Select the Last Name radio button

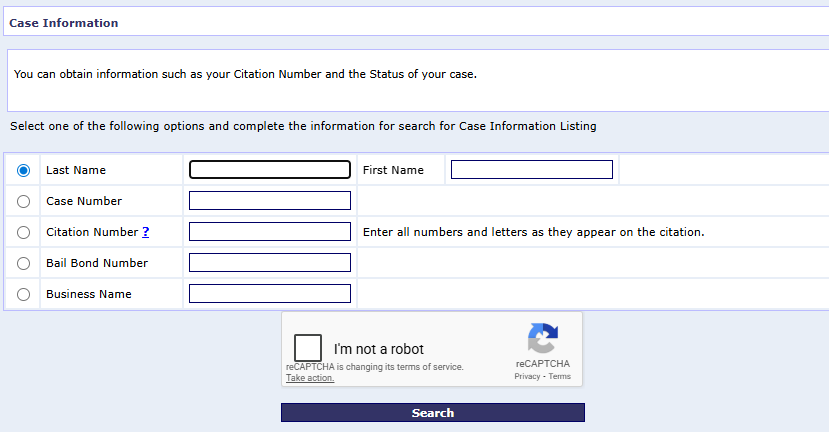click(x=24, y=170)
